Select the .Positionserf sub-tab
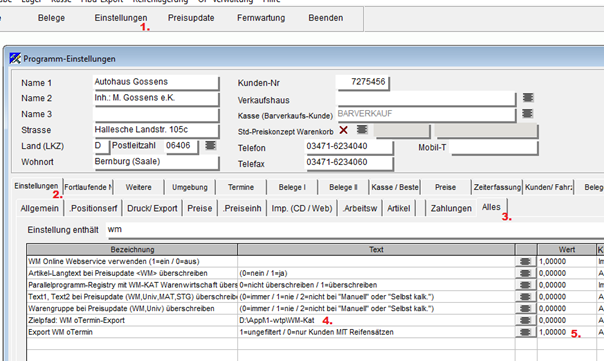The width and height of the screenshot is (604, 361). tap(93, 208)
